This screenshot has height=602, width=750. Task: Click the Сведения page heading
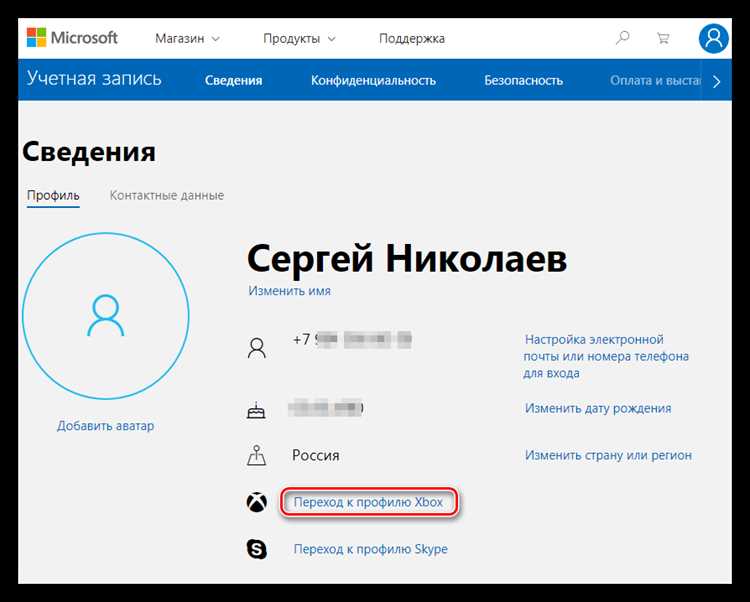[89, 152]
